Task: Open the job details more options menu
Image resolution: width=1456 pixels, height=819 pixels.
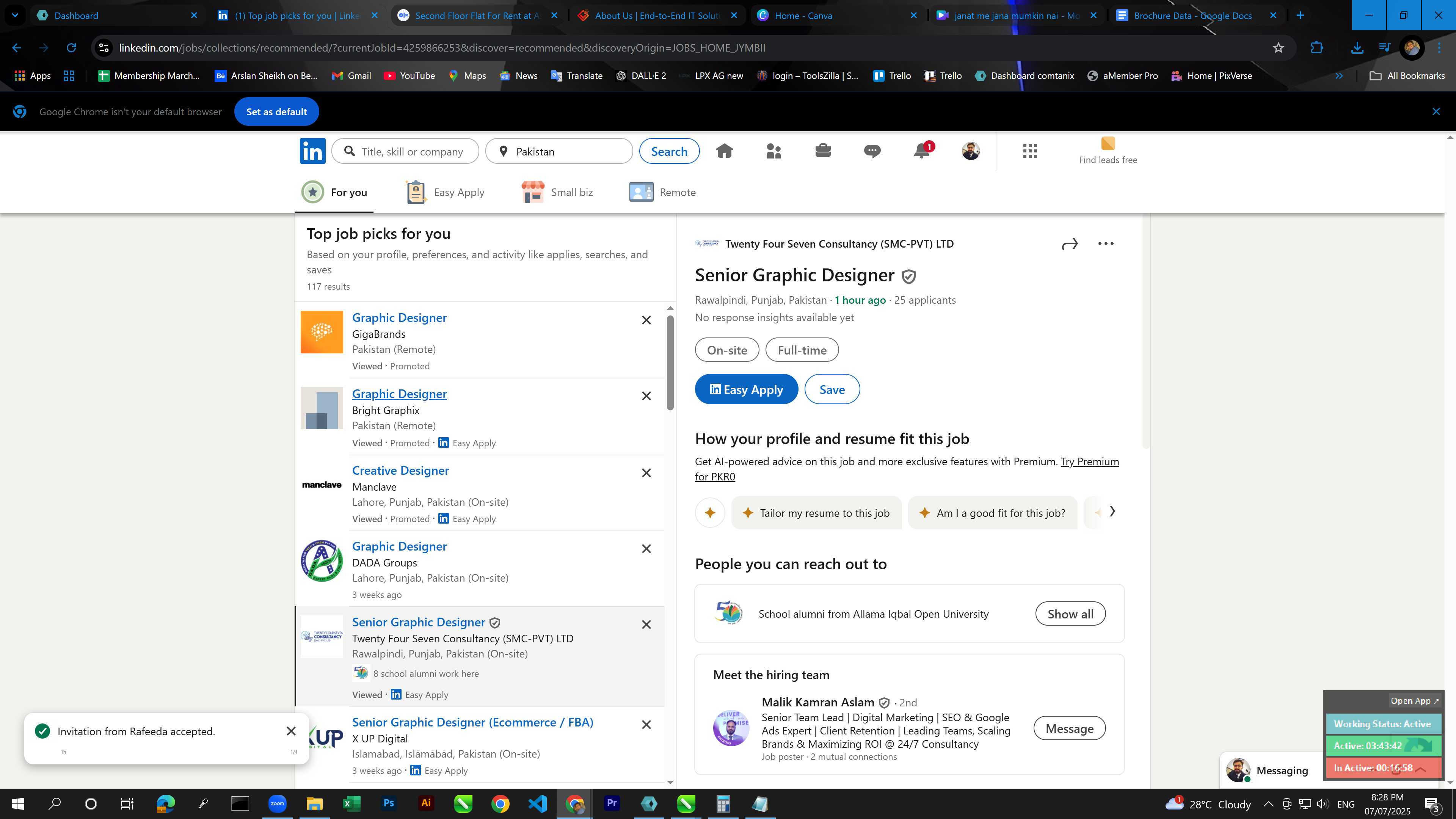Action: click(1106, 243)
